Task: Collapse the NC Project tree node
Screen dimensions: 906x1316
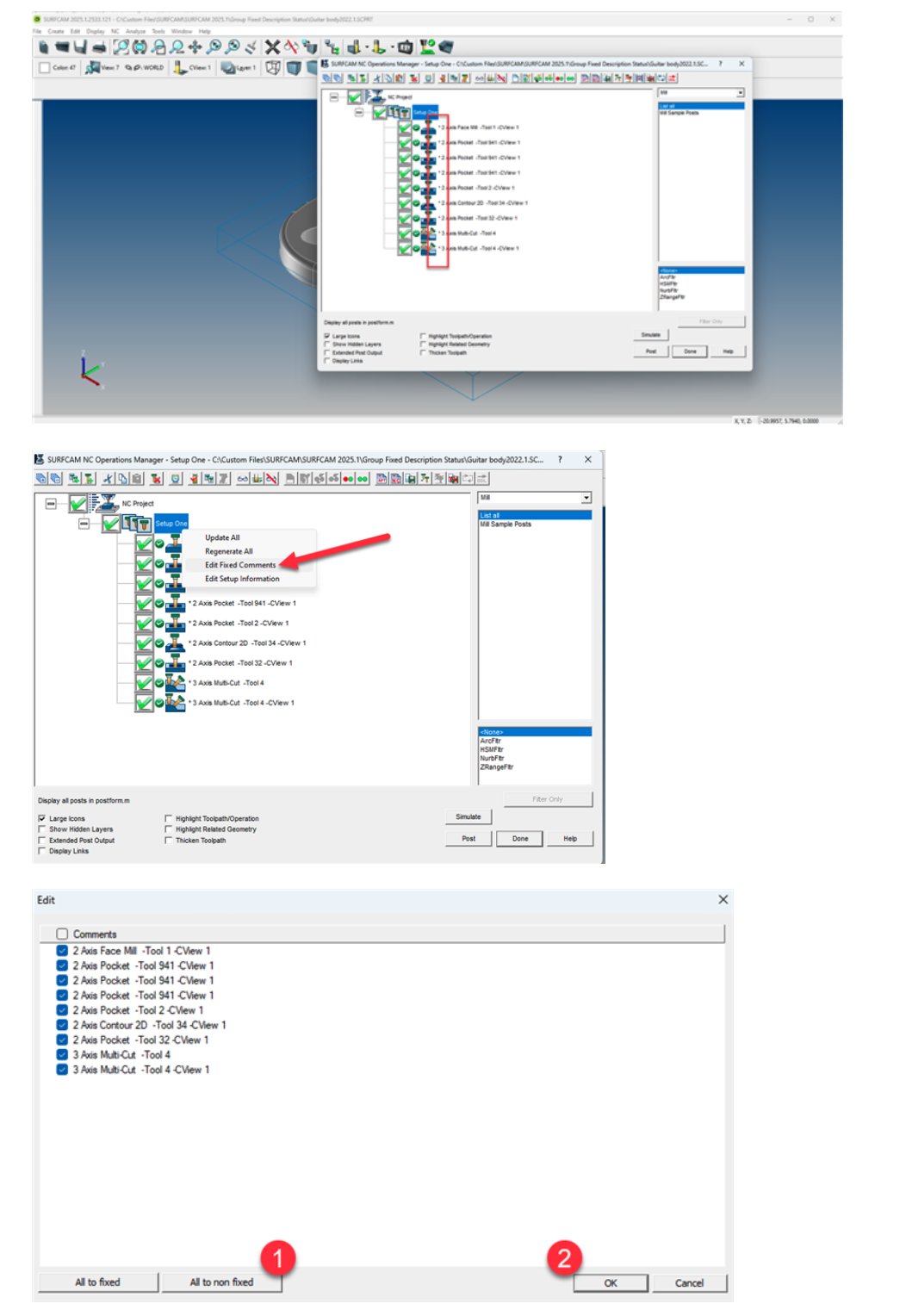Action: coord(50,504)
